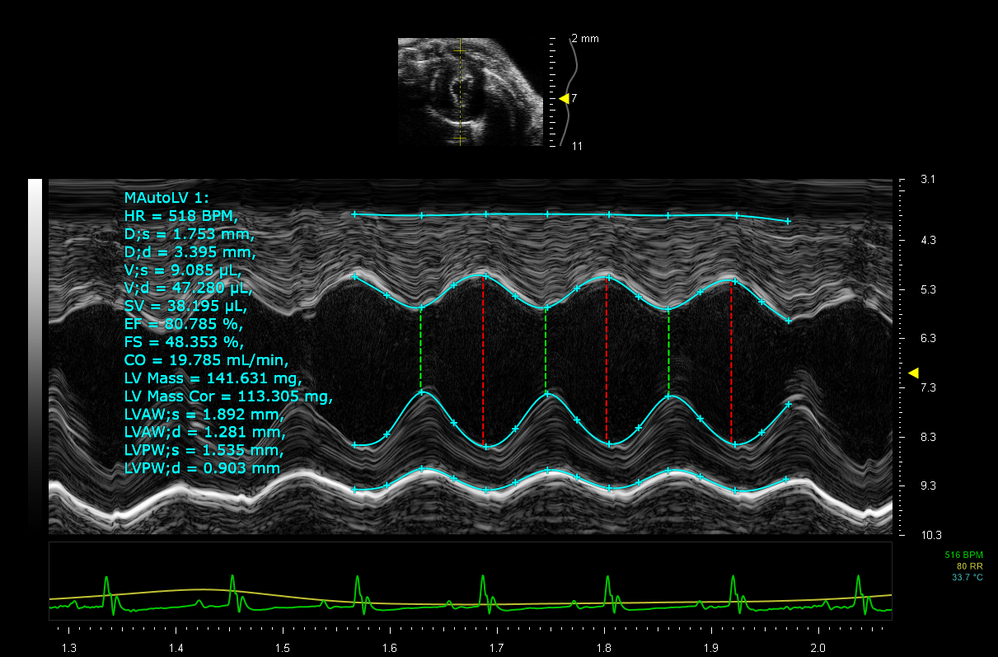This screenshot has width=998, height=657.
Task: Click the 80 RR respiration readout
Action: tap(969, 566)
